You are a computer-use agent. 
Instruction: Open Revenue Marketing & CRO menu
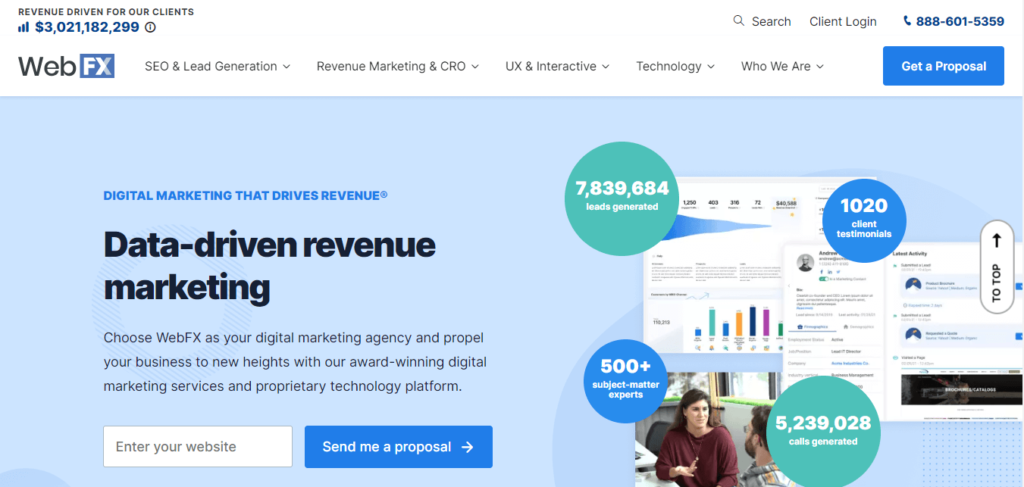click(398, 66)
